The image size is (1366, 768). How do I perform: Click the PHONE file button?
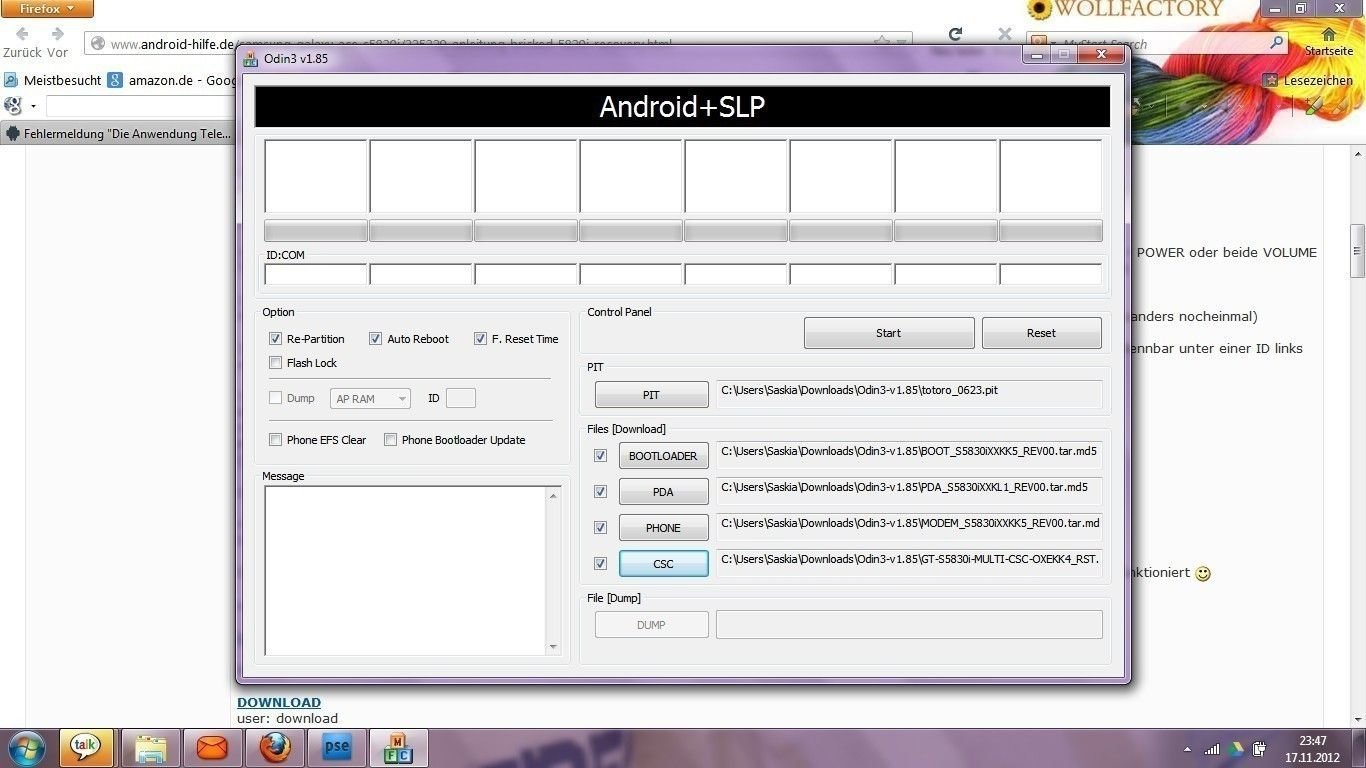[x=663, y=528]
